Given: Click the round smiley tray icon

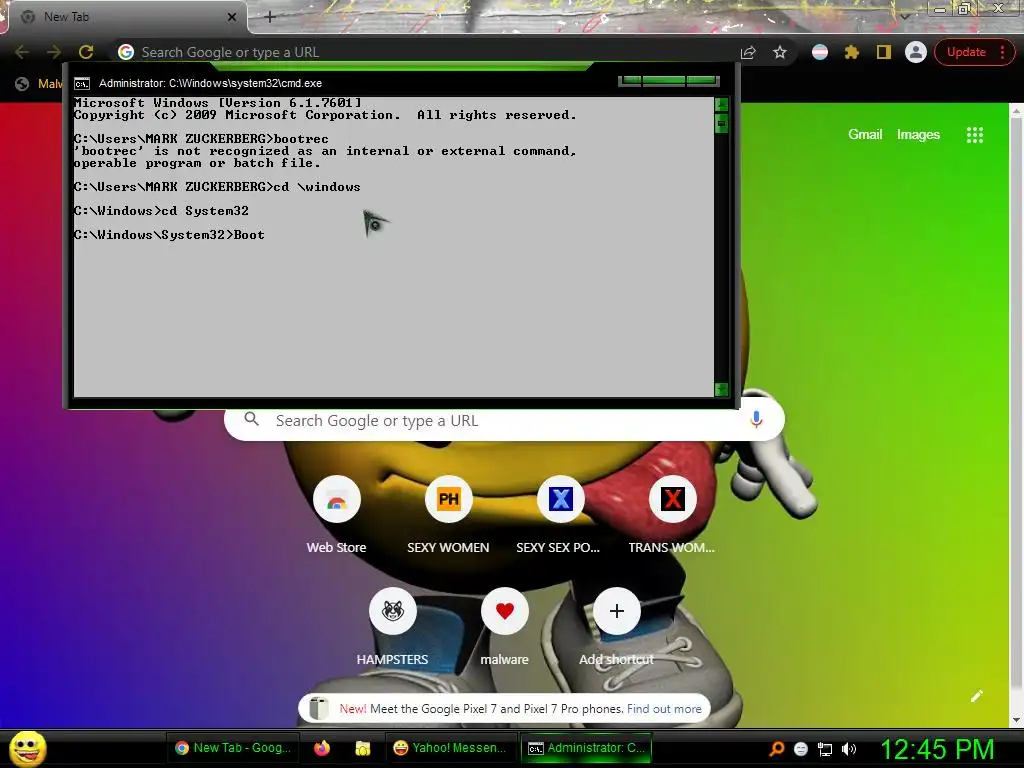Looking at the screenshot, I should click(801, 749).
